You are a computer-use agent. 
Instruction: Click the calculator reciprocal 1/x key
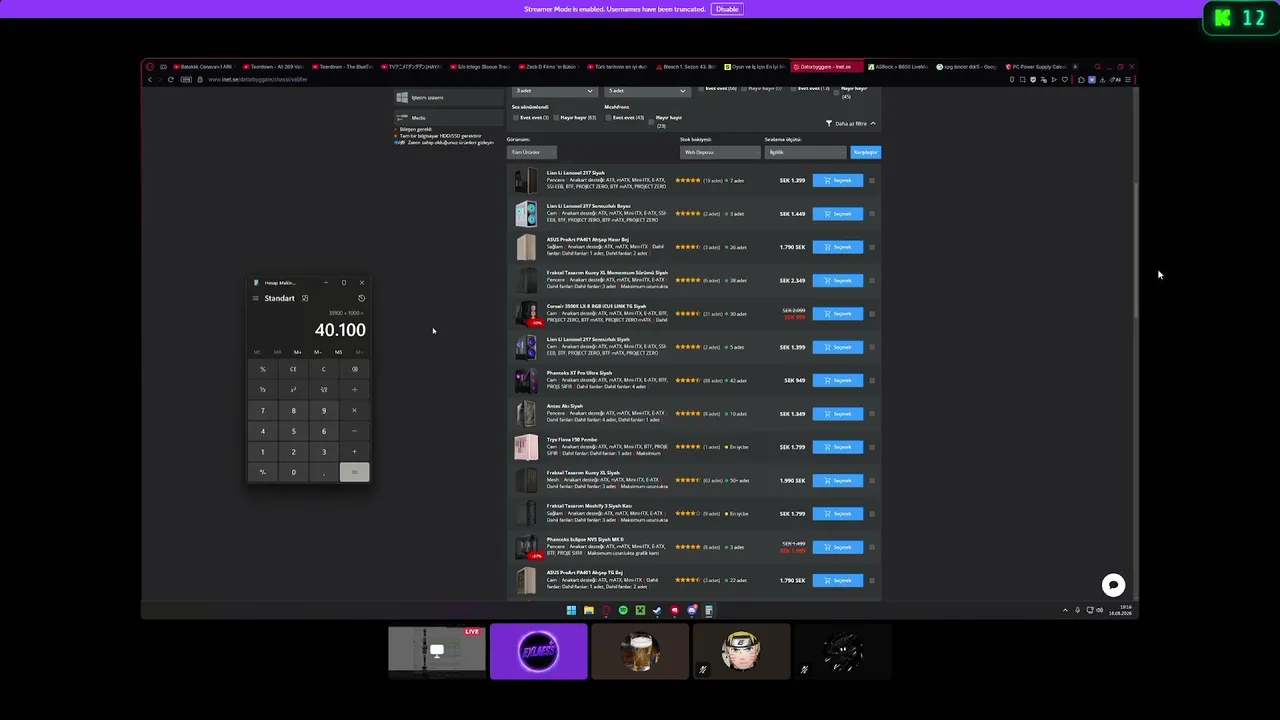point(263,390)
